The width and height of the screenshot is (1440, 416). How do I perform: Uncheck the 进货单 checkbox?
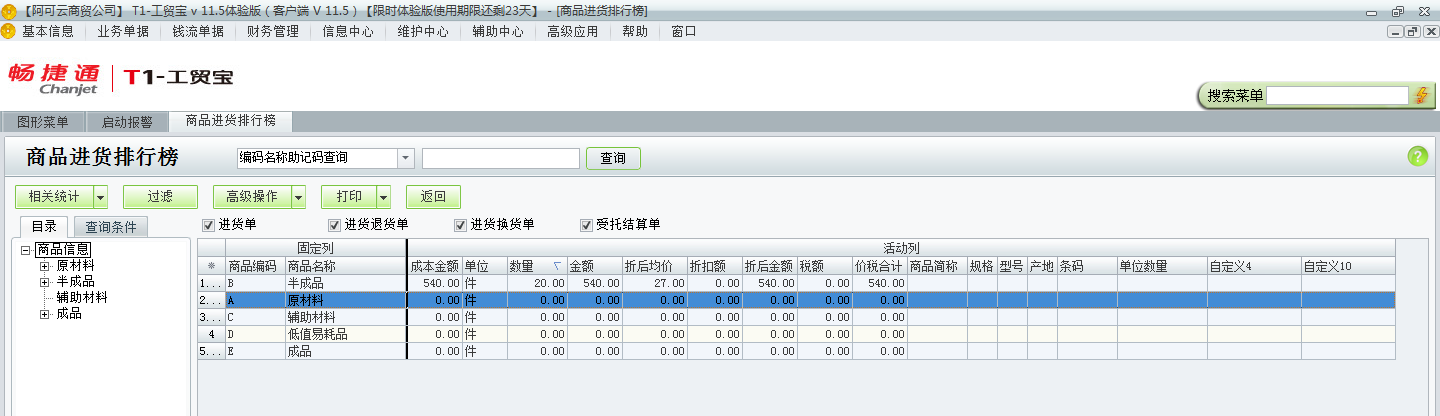point(209,225)
